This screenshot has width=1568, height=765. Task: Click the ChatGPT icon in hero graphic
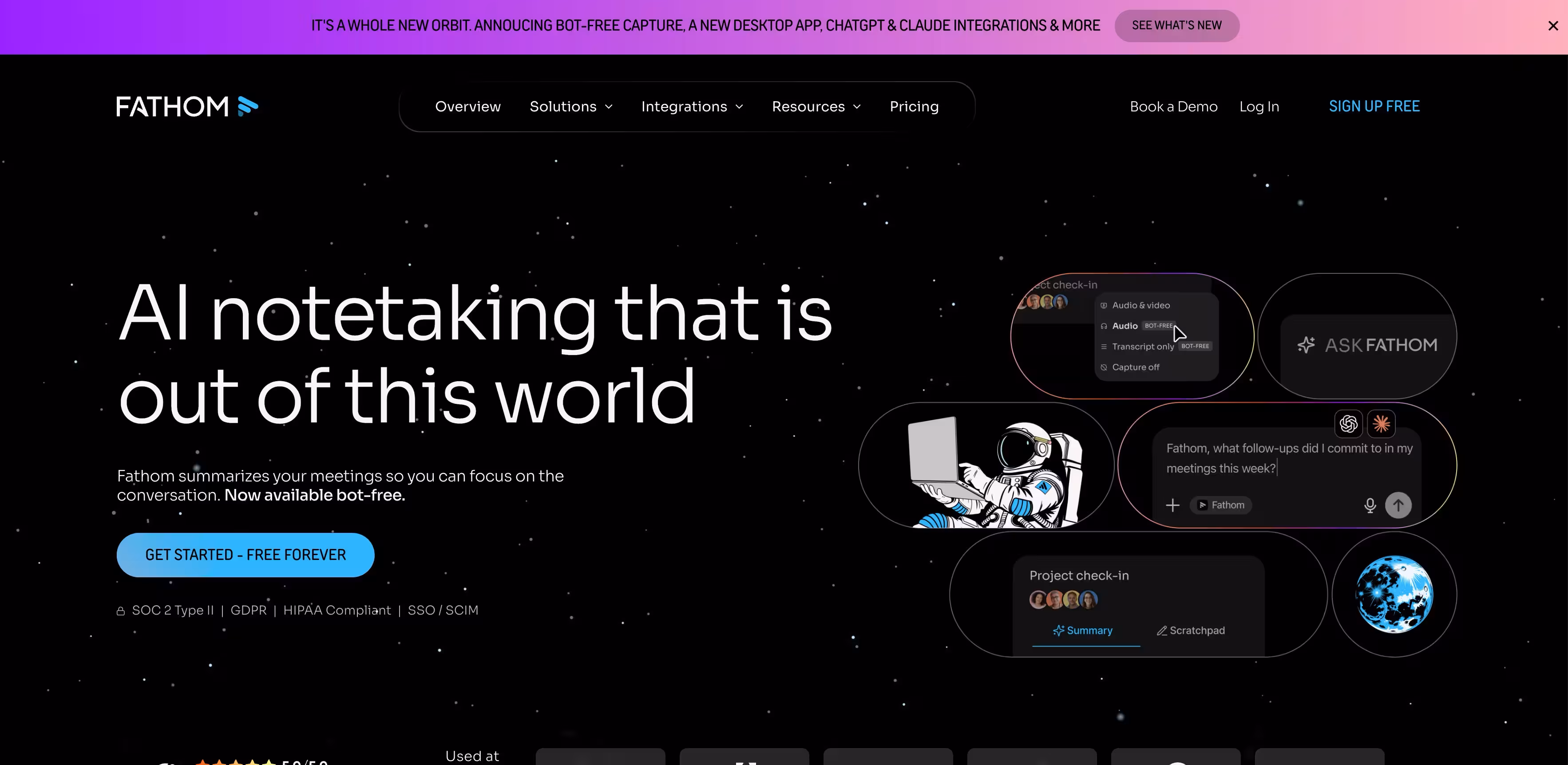[x=1348, y=424]
